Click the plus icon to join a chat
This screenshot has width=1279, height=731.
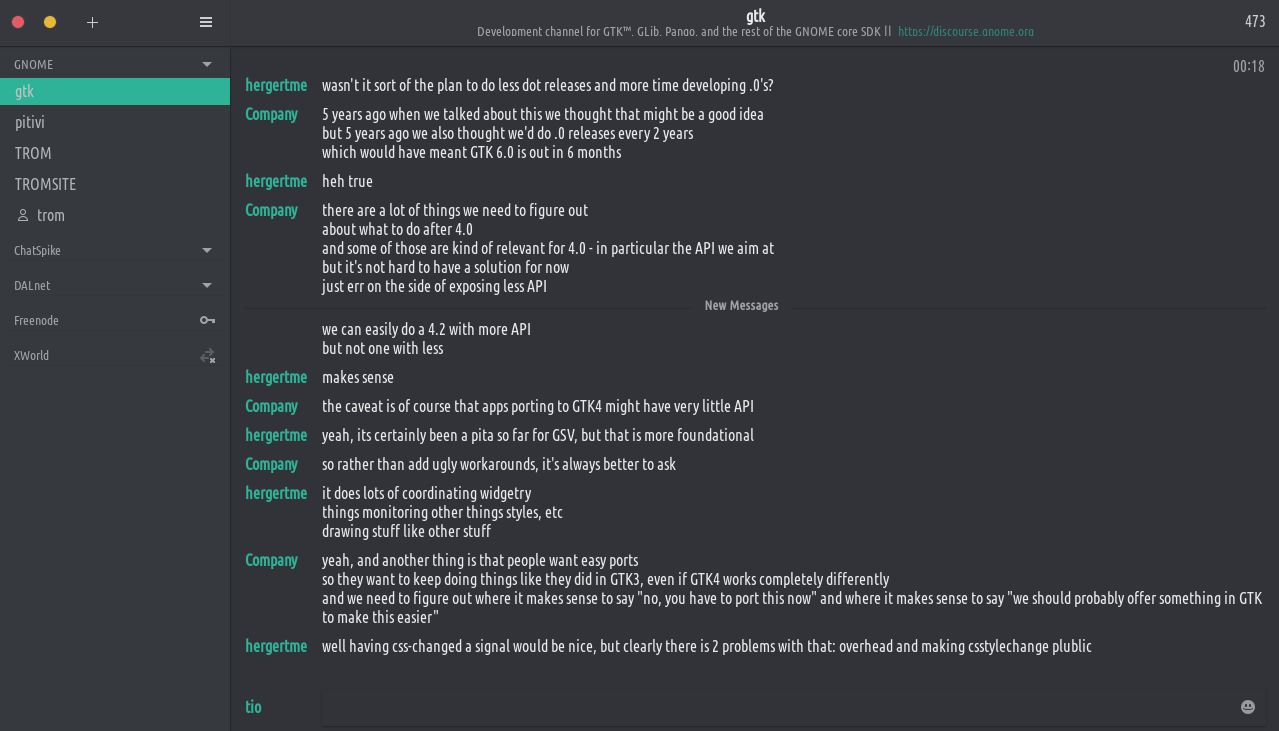pos(92,22)
